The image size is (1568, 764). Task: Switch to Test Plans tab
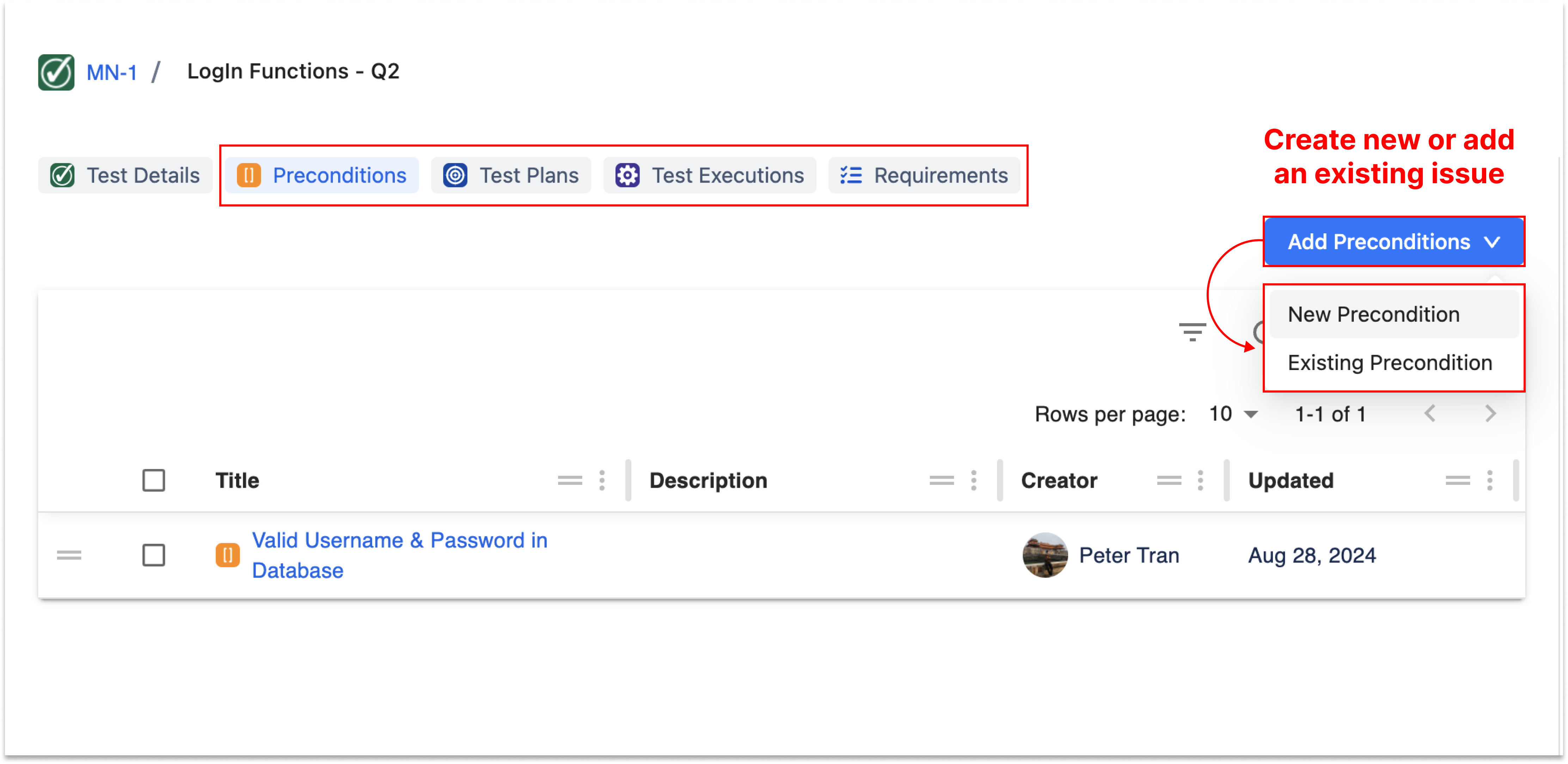pos(511,176)
